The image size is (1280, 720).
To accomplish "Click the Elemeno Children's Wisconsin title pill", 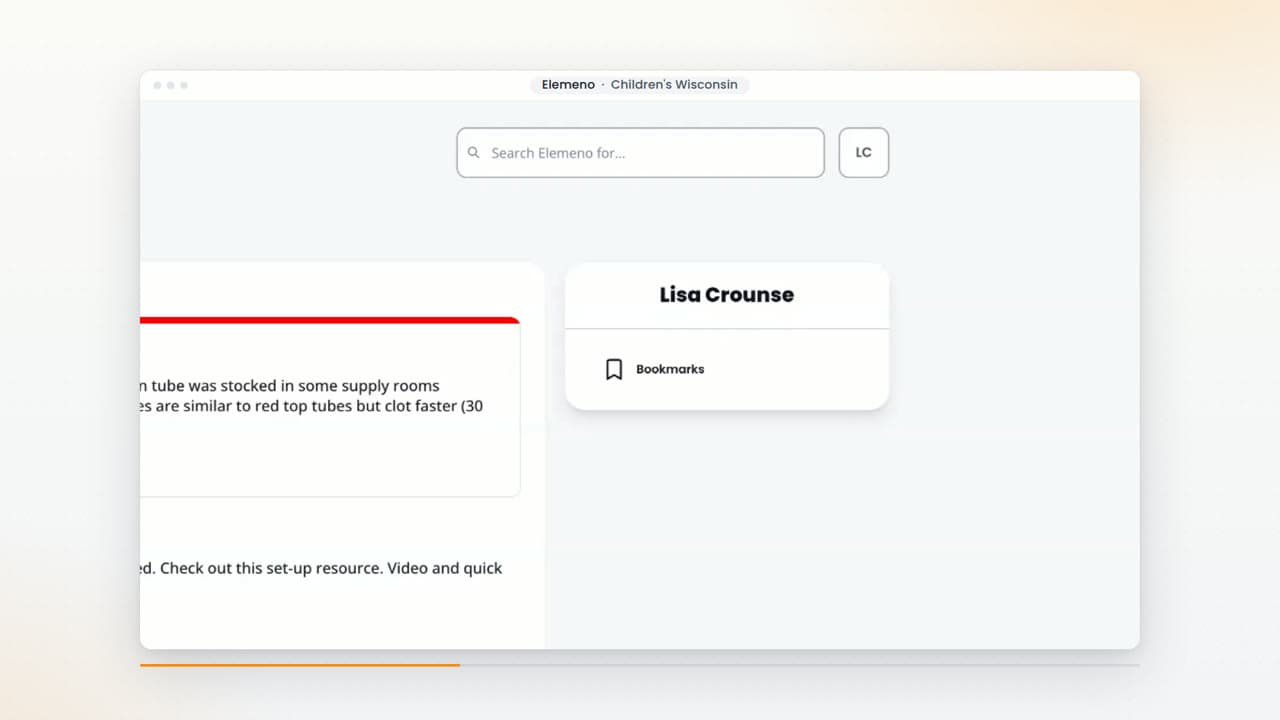I will click(640, 85).
